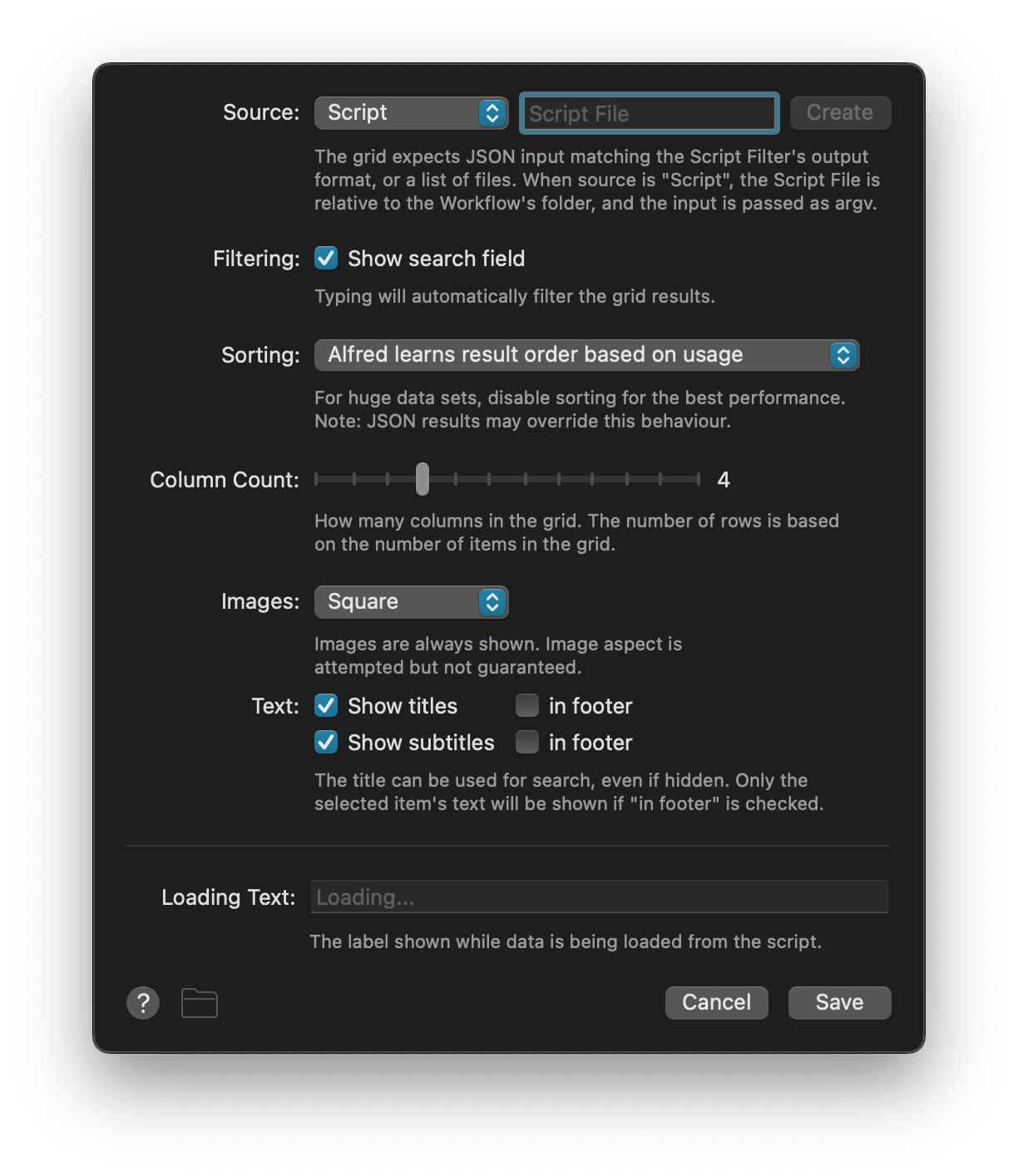The width and height of the screenshot is (1018, 1176).
Task: Open the workflow folder icon
Action: (199, 1002)
